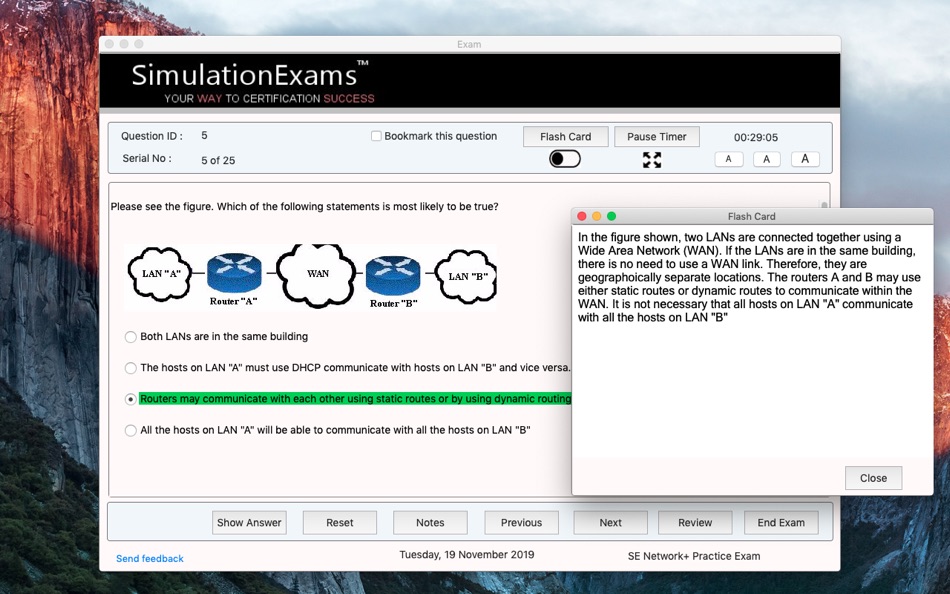
Task: Open the Notes button
Action: click(x=430, y=522)
